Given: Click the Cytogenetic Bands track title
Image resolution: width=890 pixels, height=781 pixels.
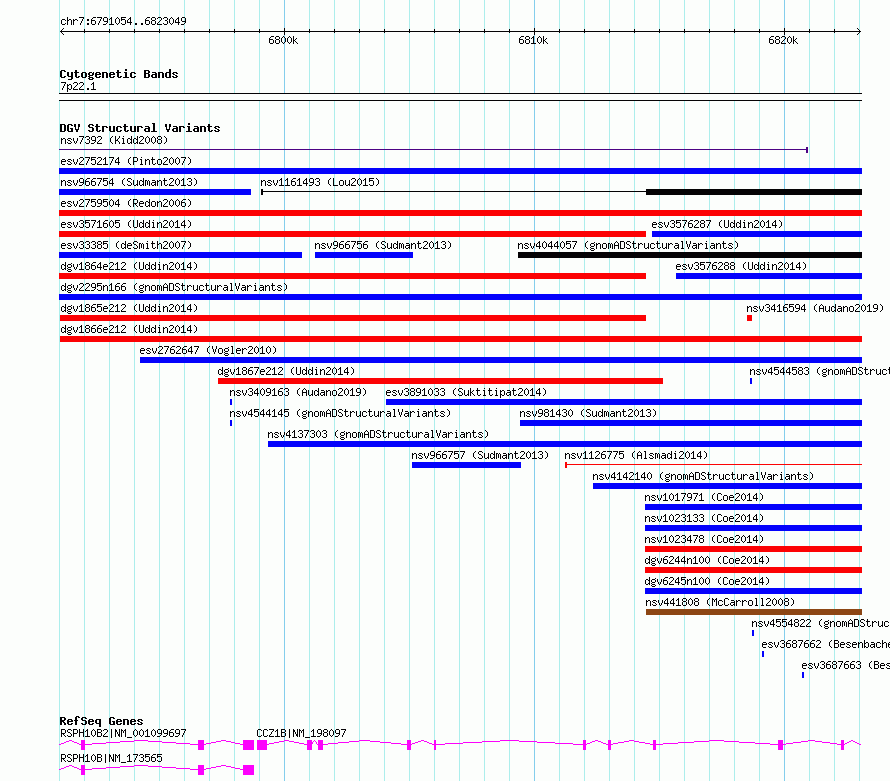Looking at the screenshot, I should pos(119,74).
